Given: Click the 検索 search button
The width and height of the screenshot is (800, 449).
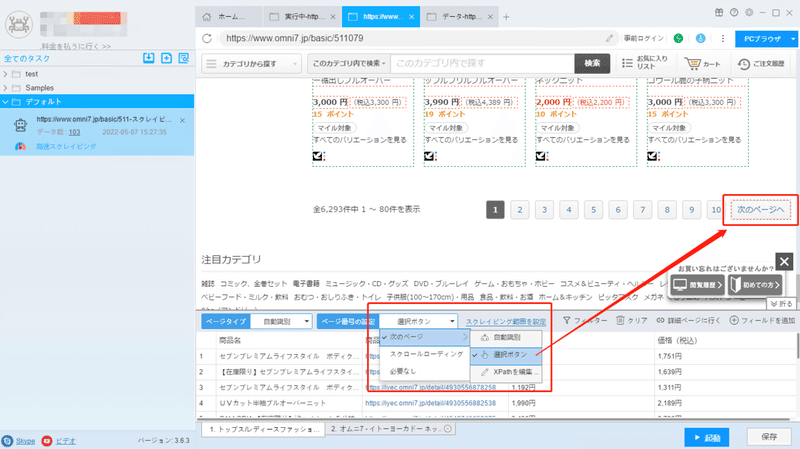Looking at the screenshot, I should (x=592, y=63).
